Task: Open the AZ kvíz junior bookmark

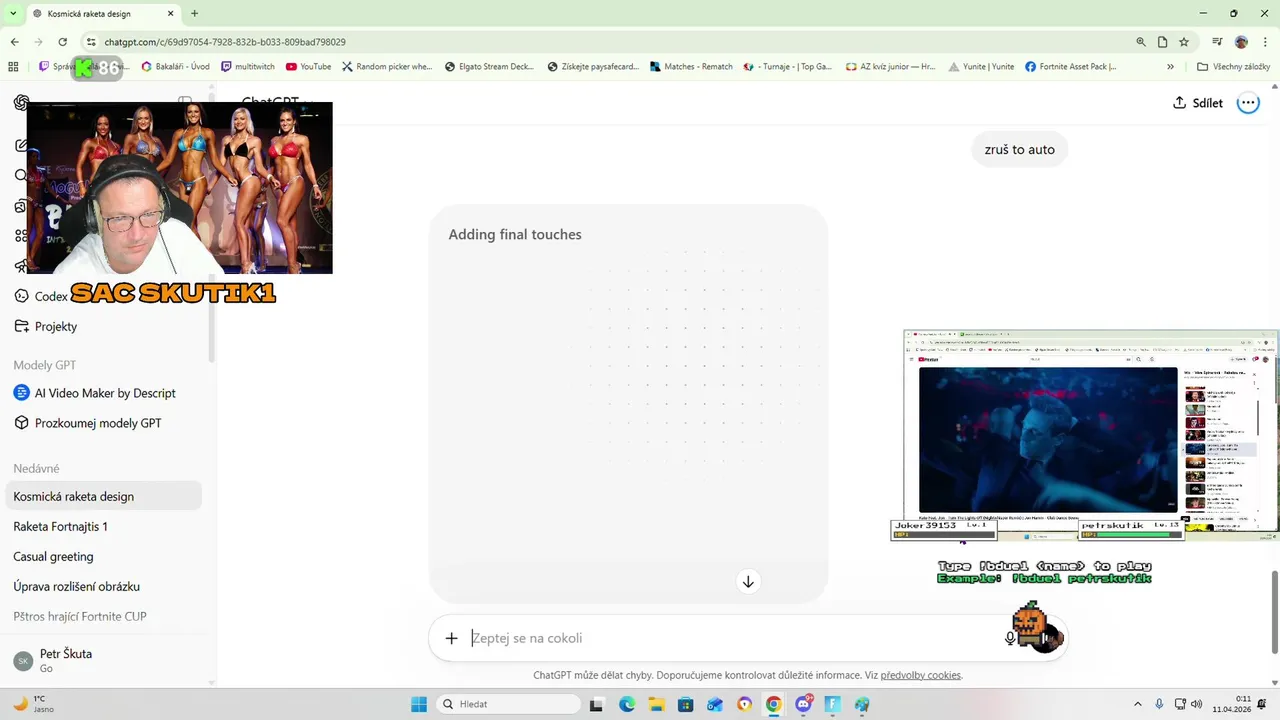Action: pos(891,67)
